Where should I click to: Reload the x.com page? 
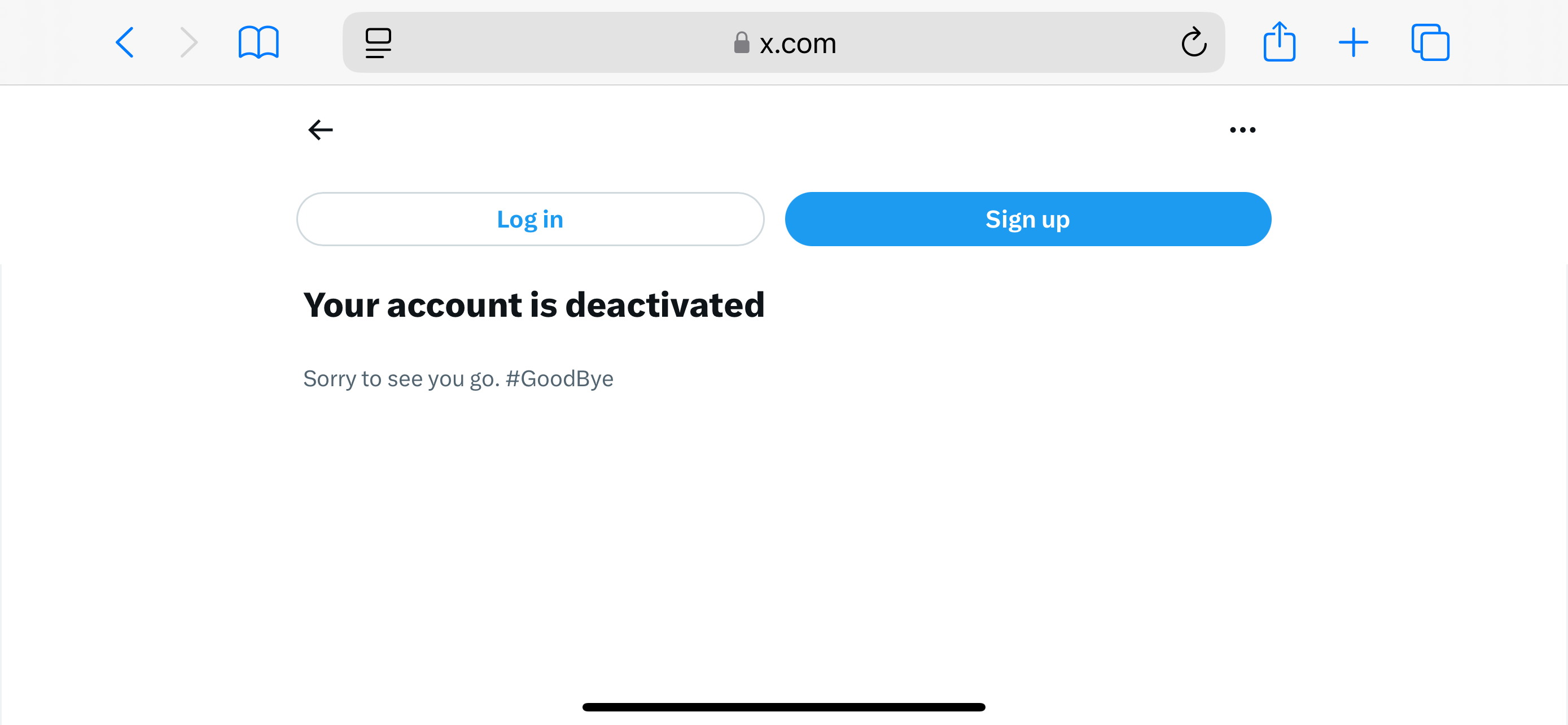[x=1194, y=42]
